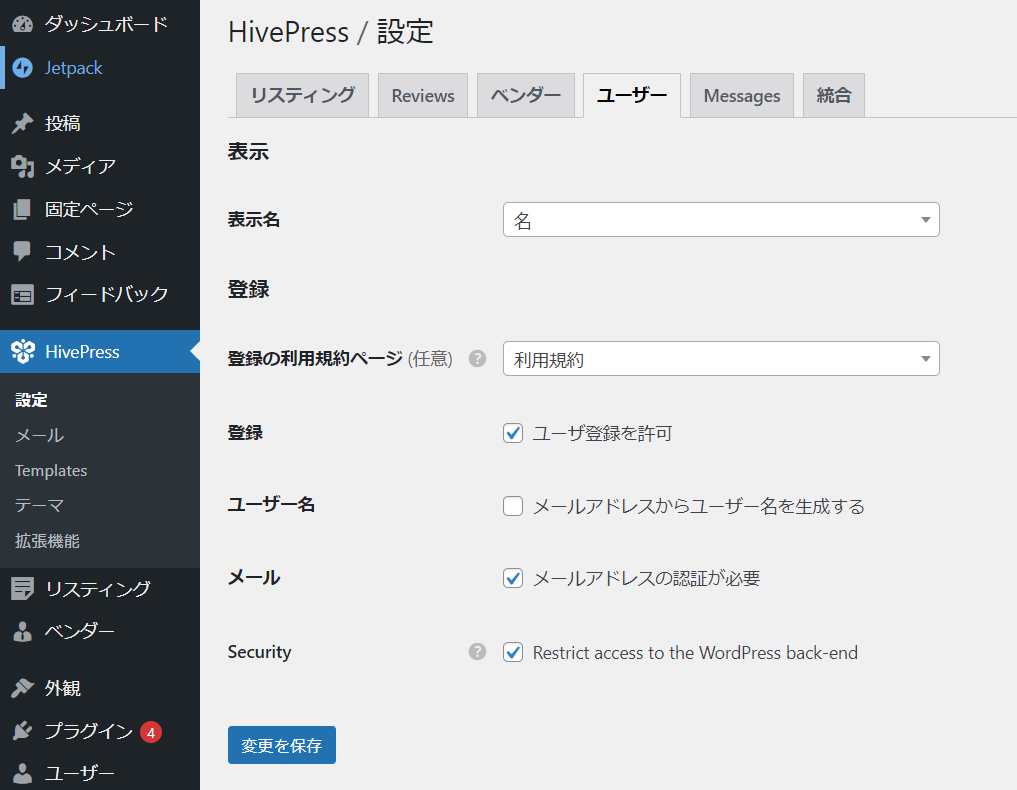
Task: Click the dashboard gauge icon
Action: tap(23, 25)
